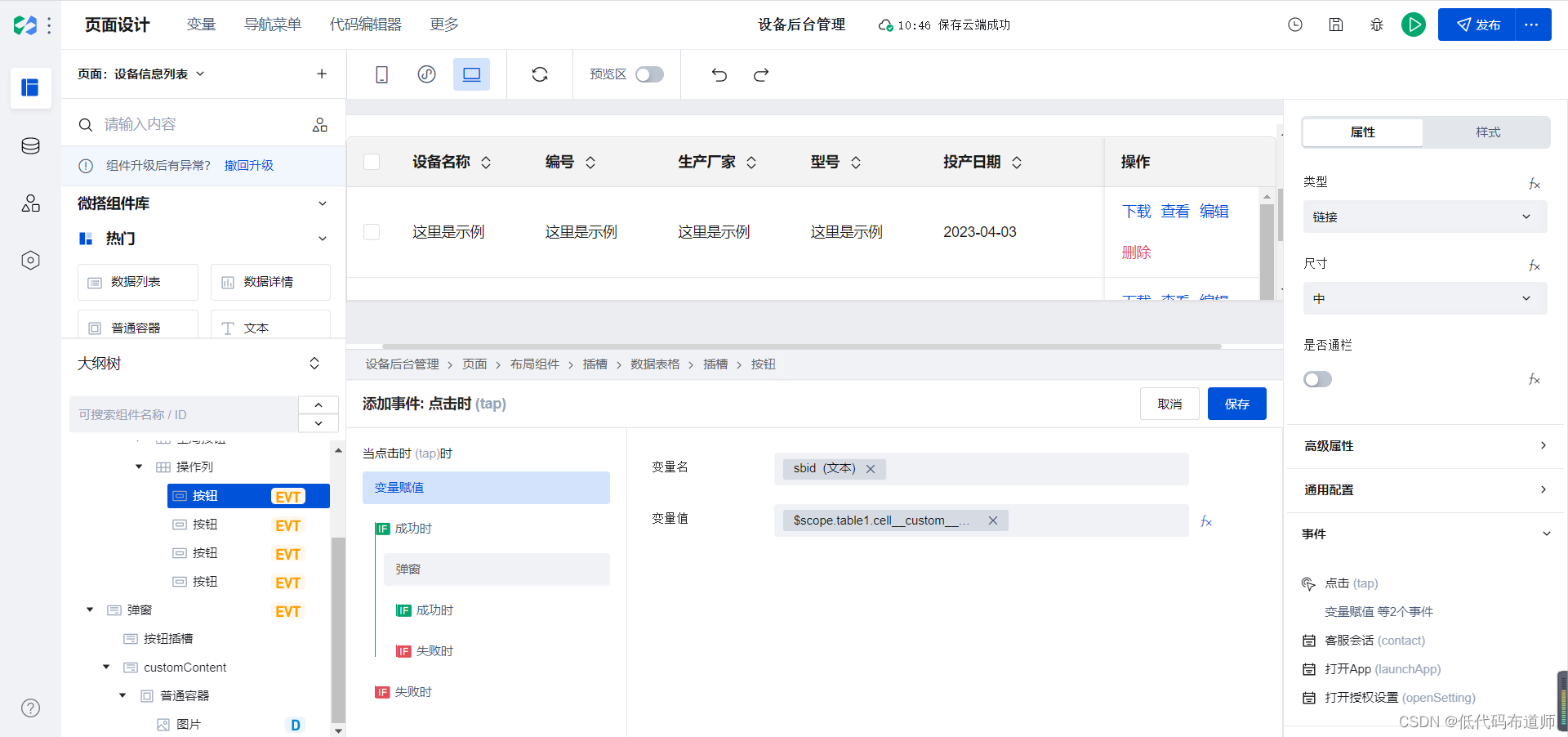Open the 代码编辑器 menu

click(x=366, y=25)
